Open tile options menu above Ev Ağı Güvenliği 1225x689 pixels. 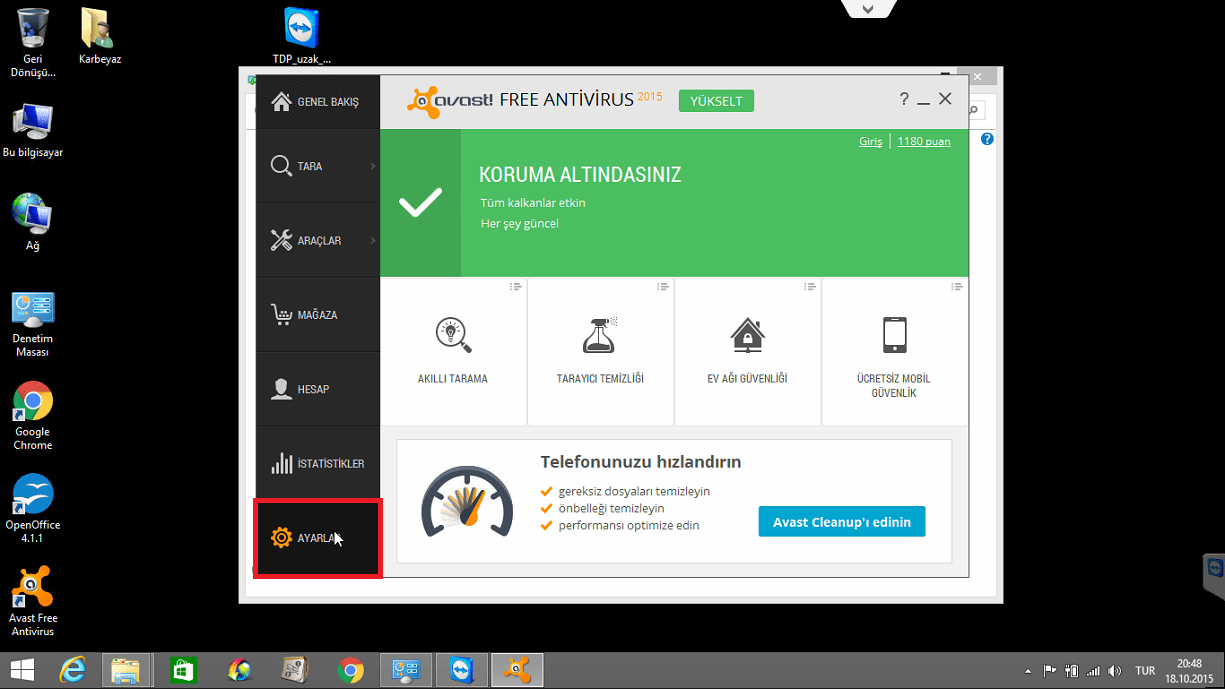[x=810, y=287]
